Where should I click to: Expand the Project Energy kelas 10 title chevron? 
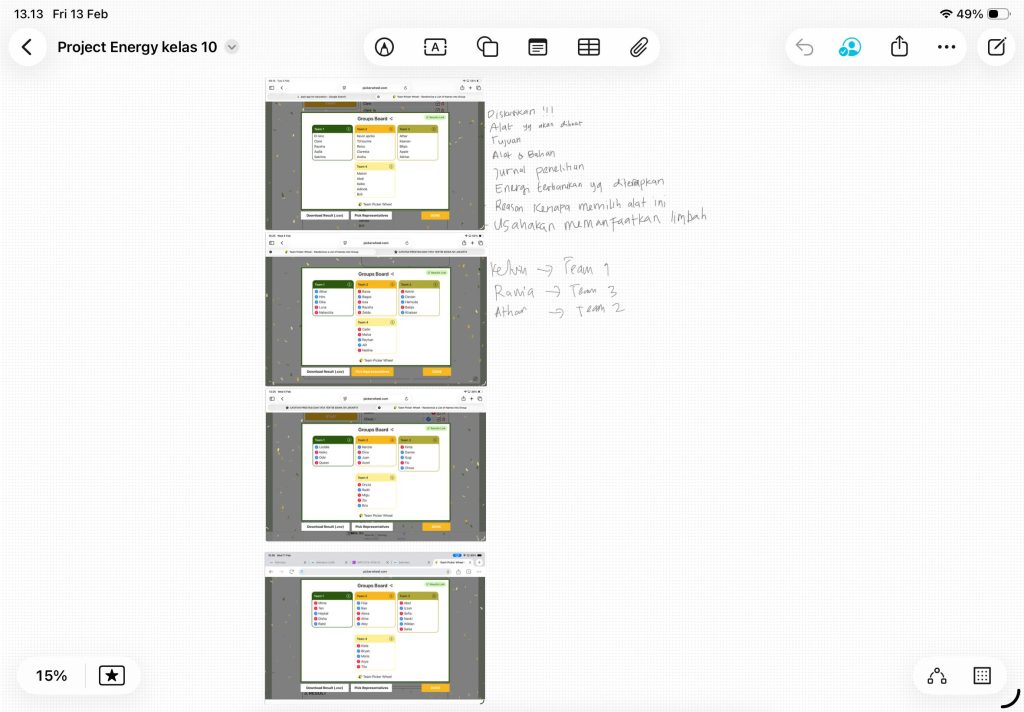(232, 47)
